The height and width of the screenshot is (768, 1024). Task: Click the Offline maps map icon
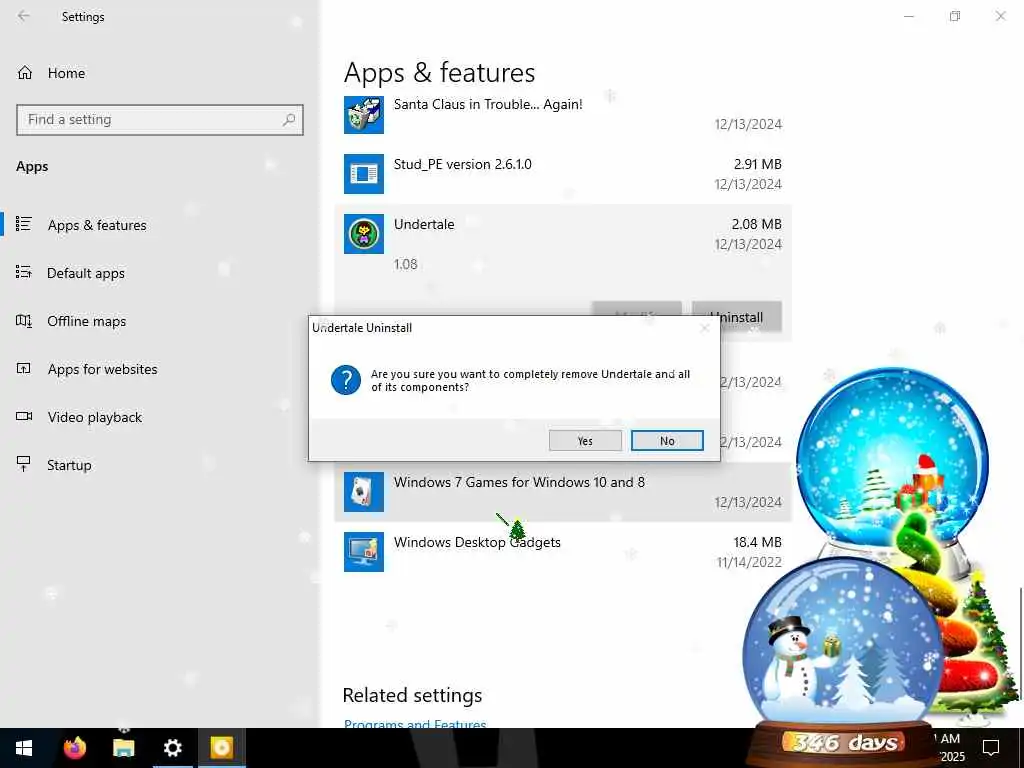pos(24,321)
